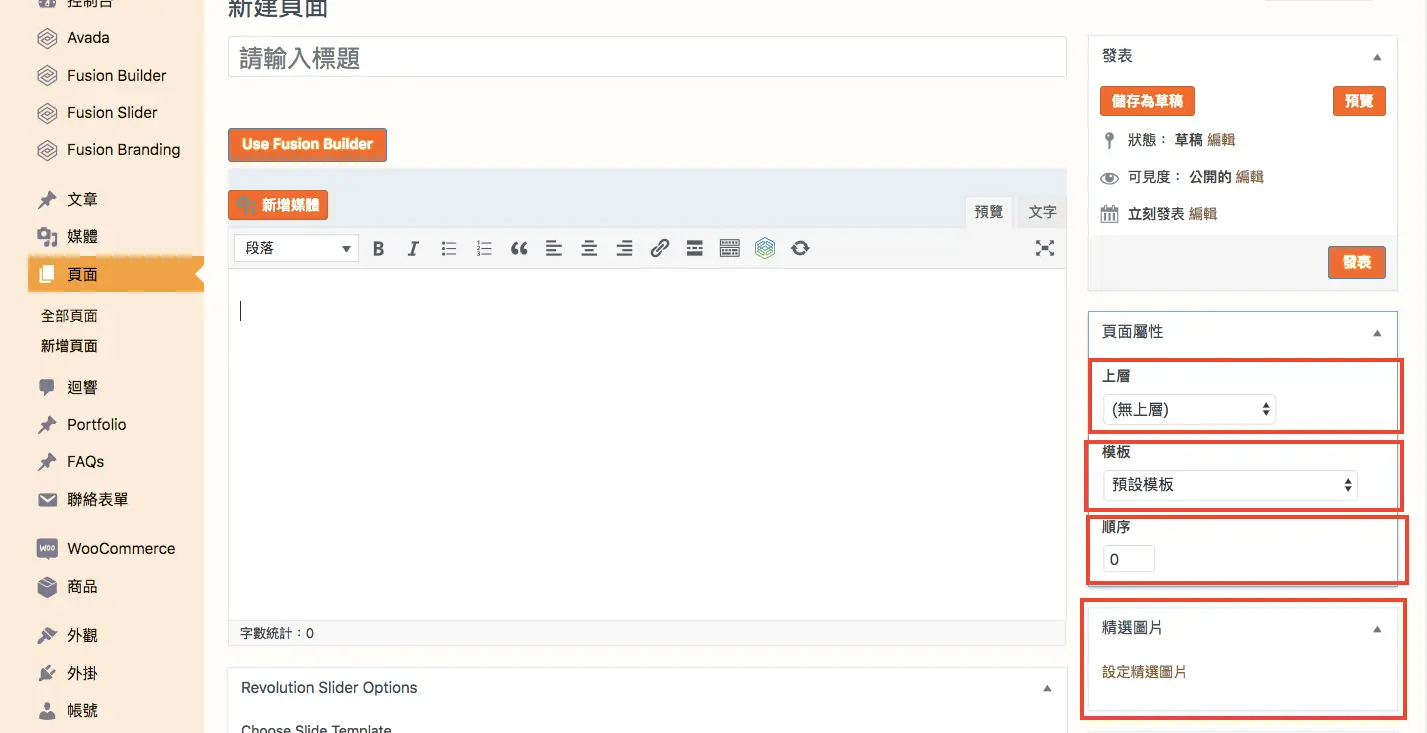Collapse the 精選圖片 featured image panel
This screenshot has height=733, width=1427.
coord(1377,629)
